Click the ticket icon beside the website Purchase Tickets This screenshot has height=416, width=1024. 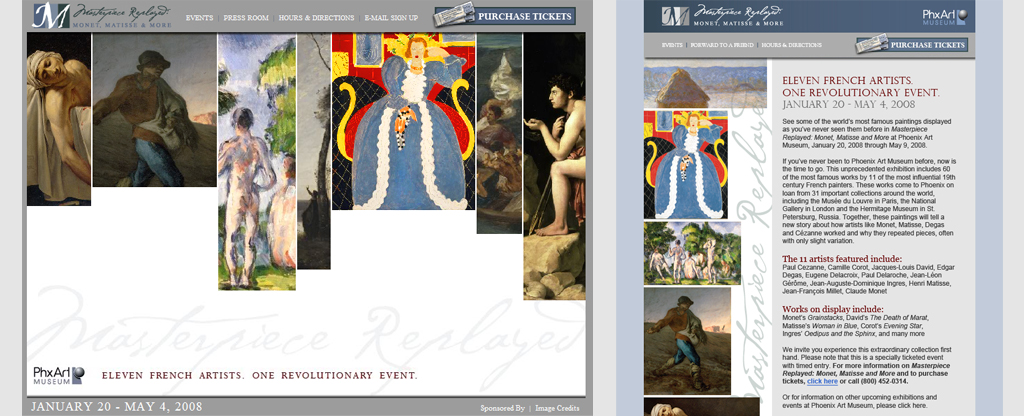click(454, 15)
